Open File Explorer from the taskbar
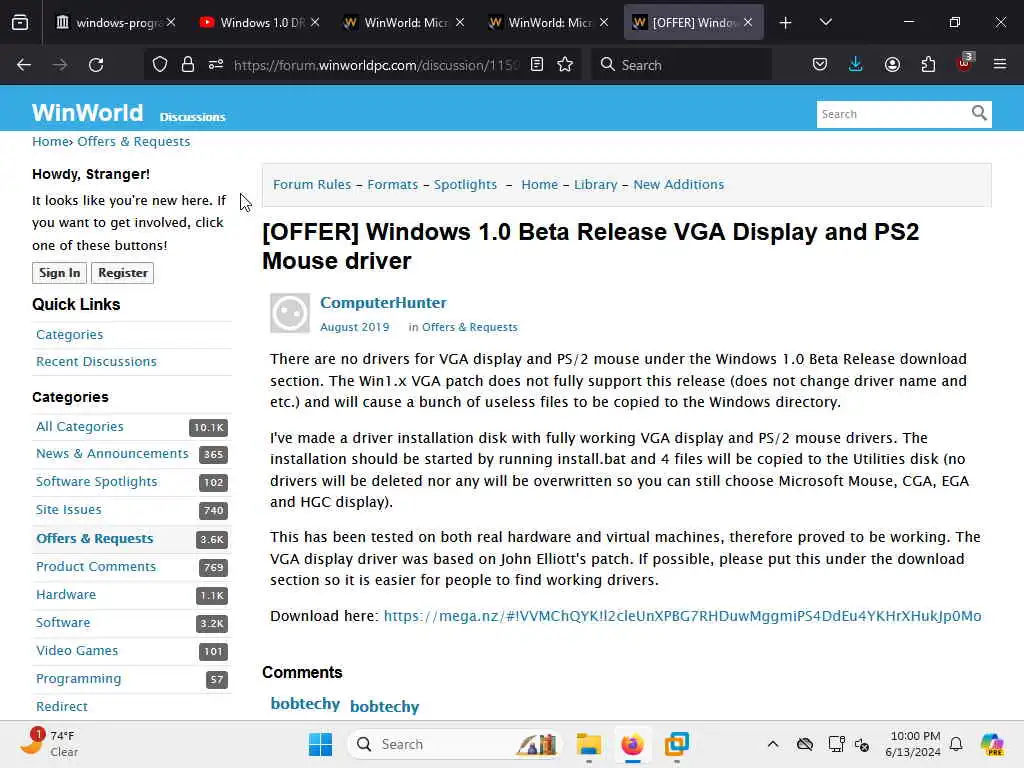This screenshot has height=768, width=1024. 588,744
